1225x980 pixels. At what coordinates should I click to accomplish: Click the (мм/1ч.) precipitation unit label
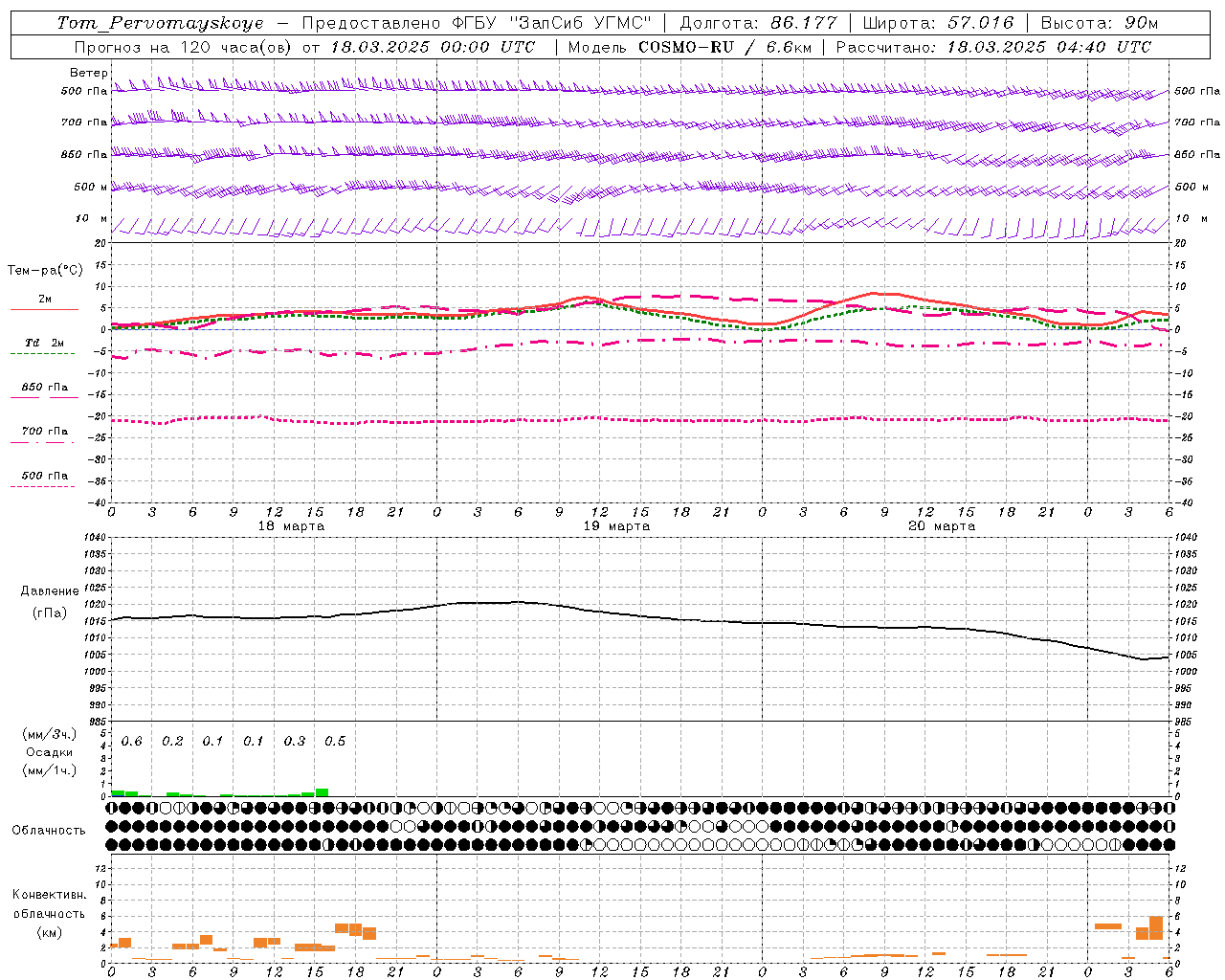(49, 770)
